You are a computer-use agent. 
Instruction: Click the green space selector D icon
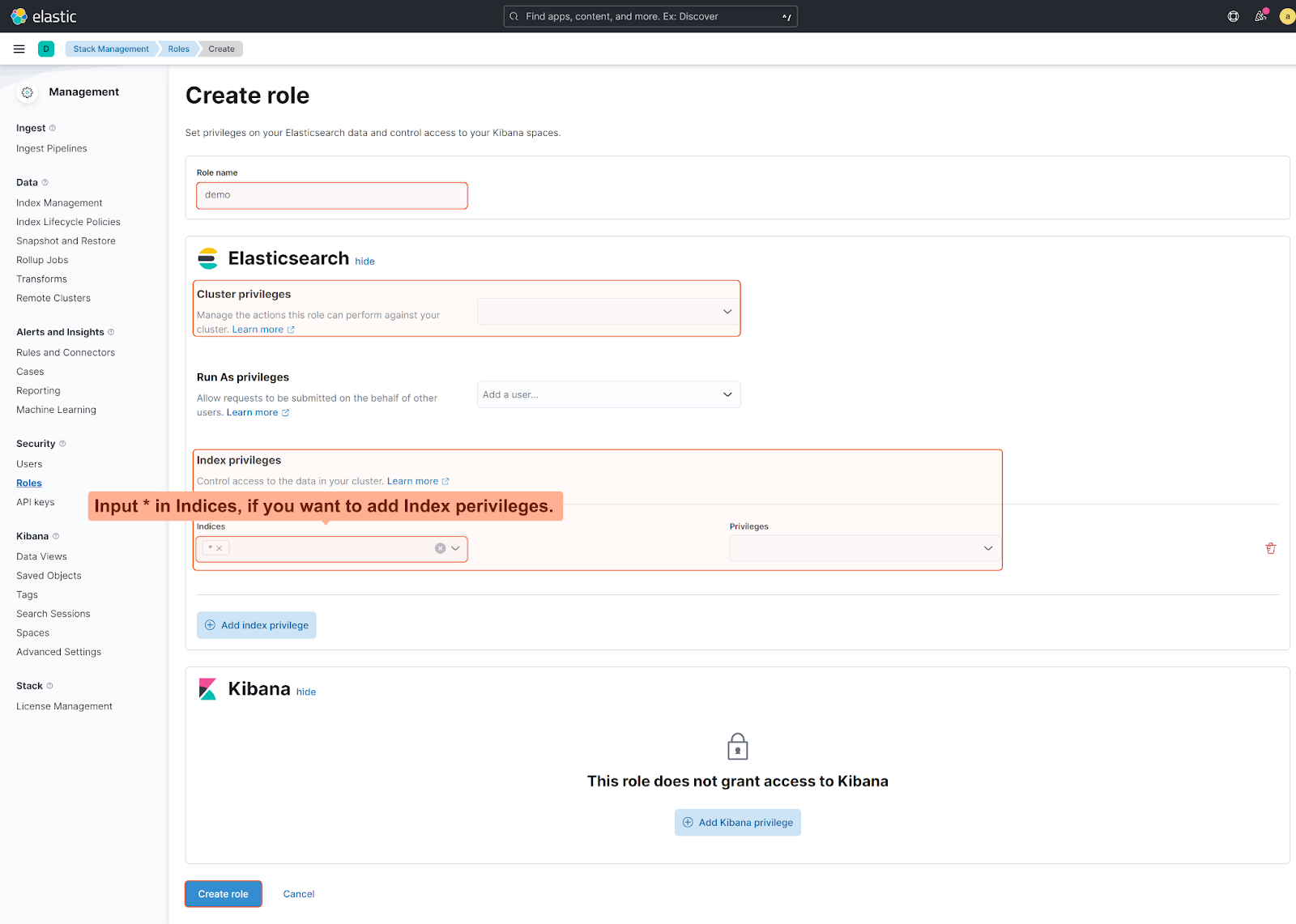tap(46, 49)
